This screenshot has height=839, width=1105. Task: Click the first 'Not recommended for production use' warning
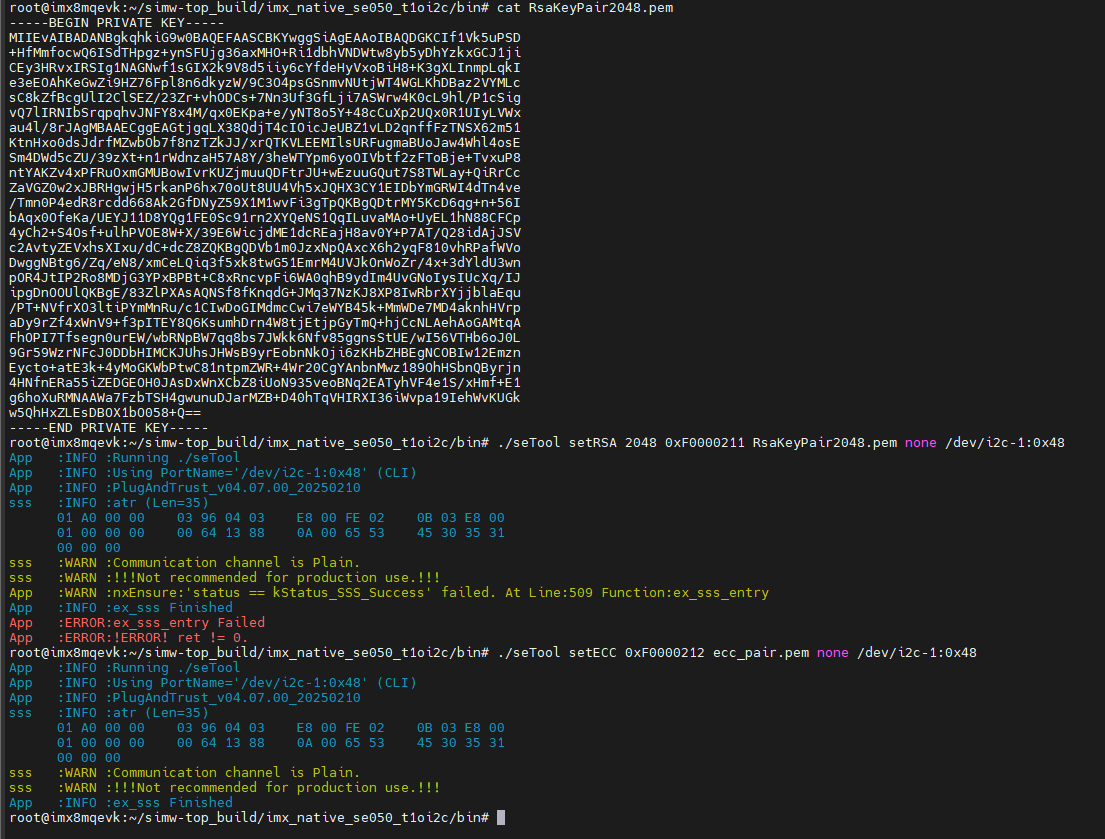point(225,578)
